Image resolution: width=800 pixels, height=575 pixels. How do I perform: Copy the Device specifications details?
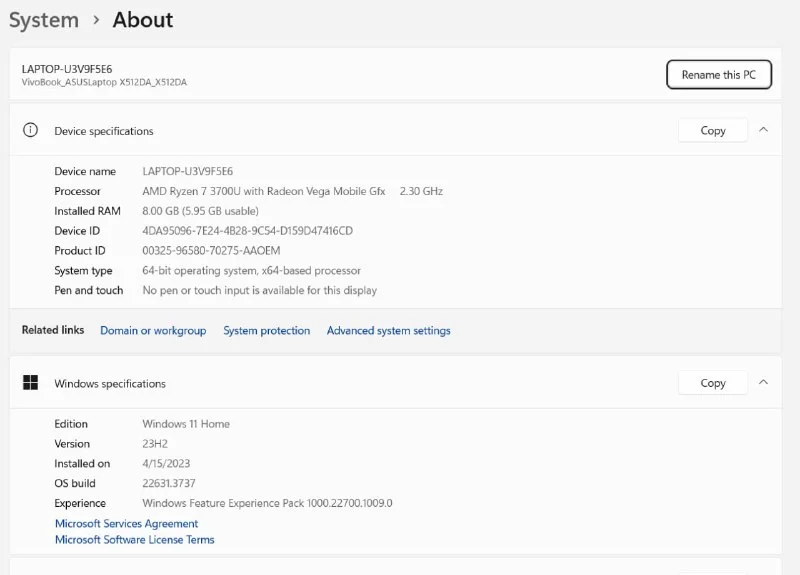712,131
